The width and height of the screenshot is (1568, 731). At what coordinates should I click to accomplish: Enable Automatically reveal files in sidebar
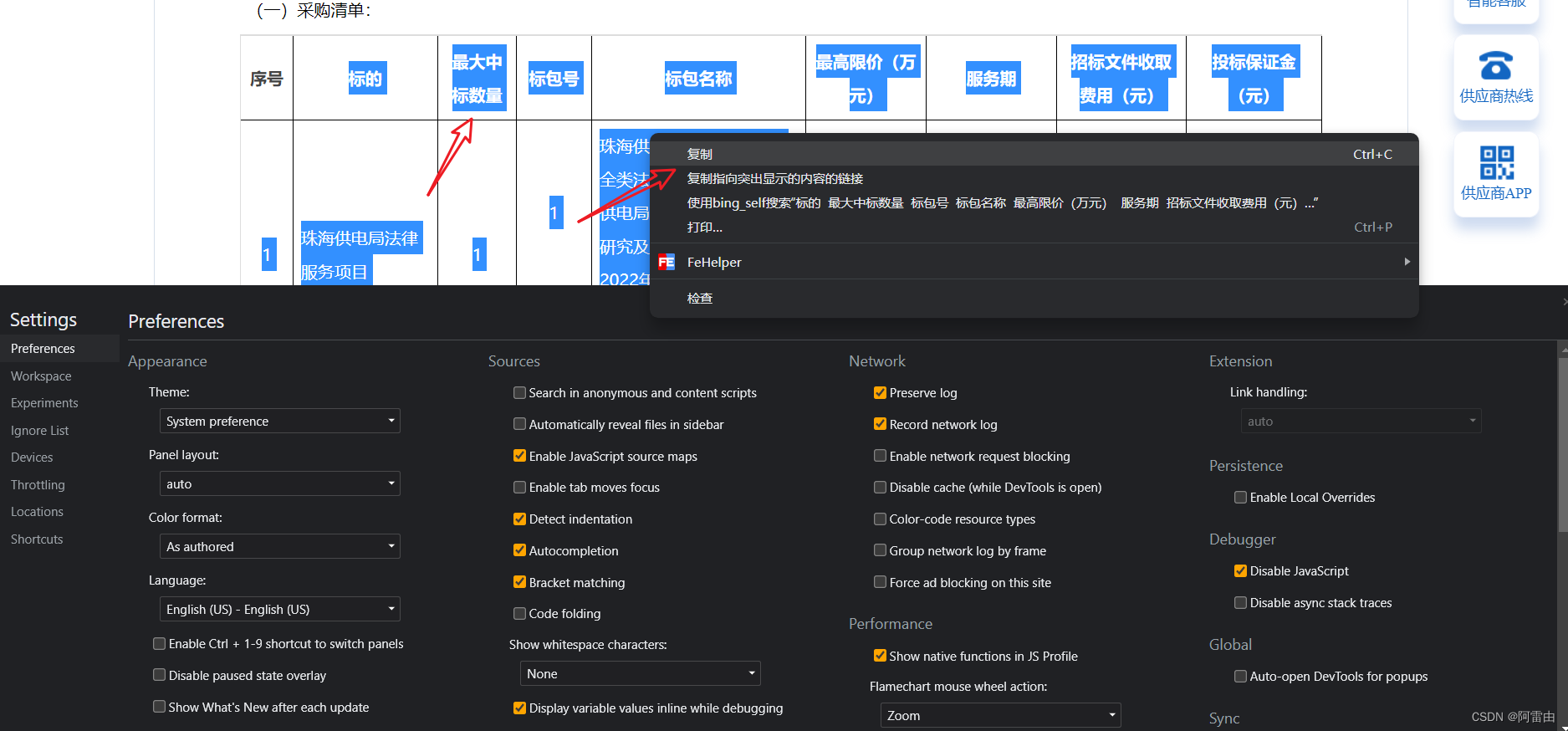519,424
